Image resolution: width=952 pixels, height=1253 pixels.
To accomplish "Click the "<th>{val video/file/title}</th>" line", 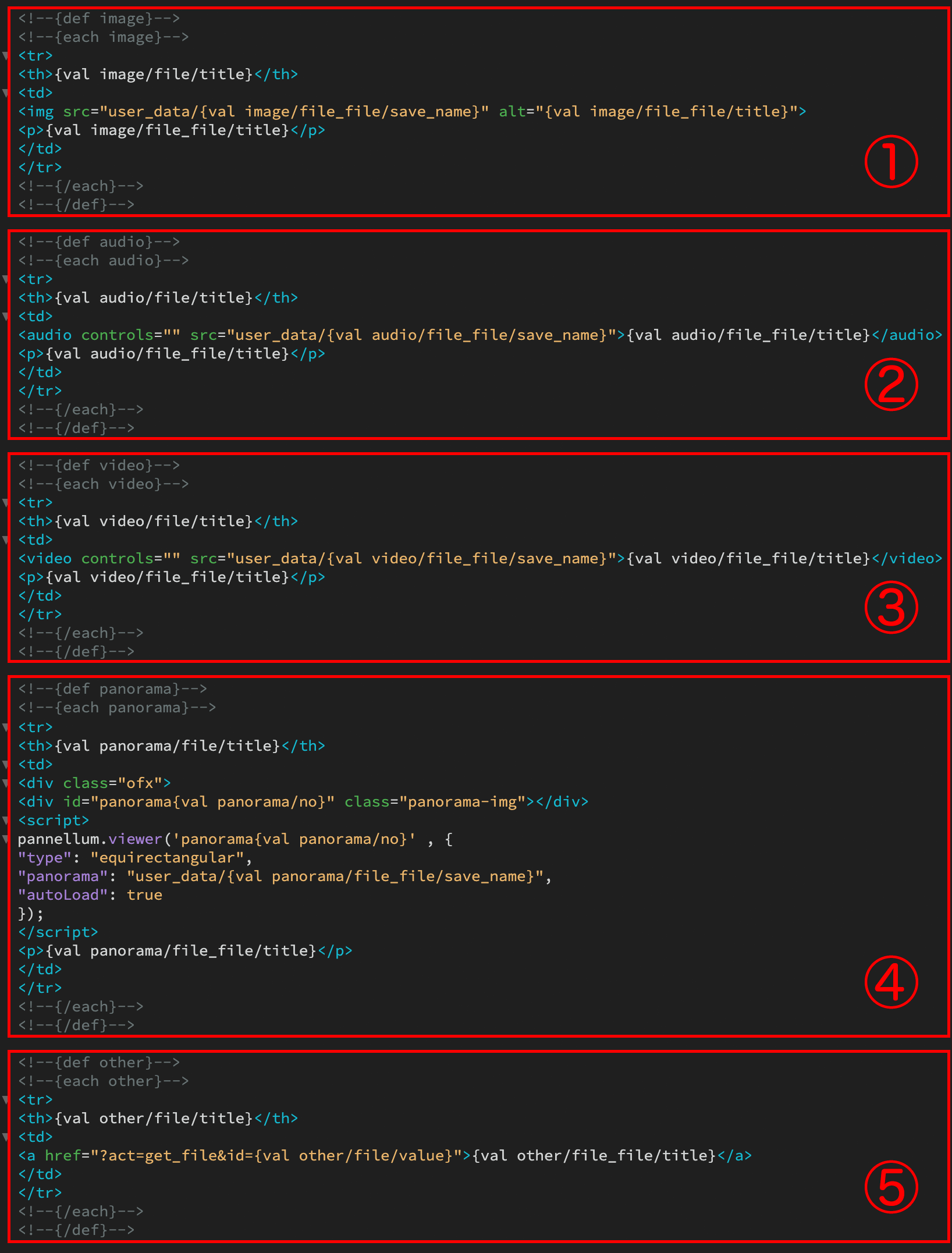I will 158,521.
